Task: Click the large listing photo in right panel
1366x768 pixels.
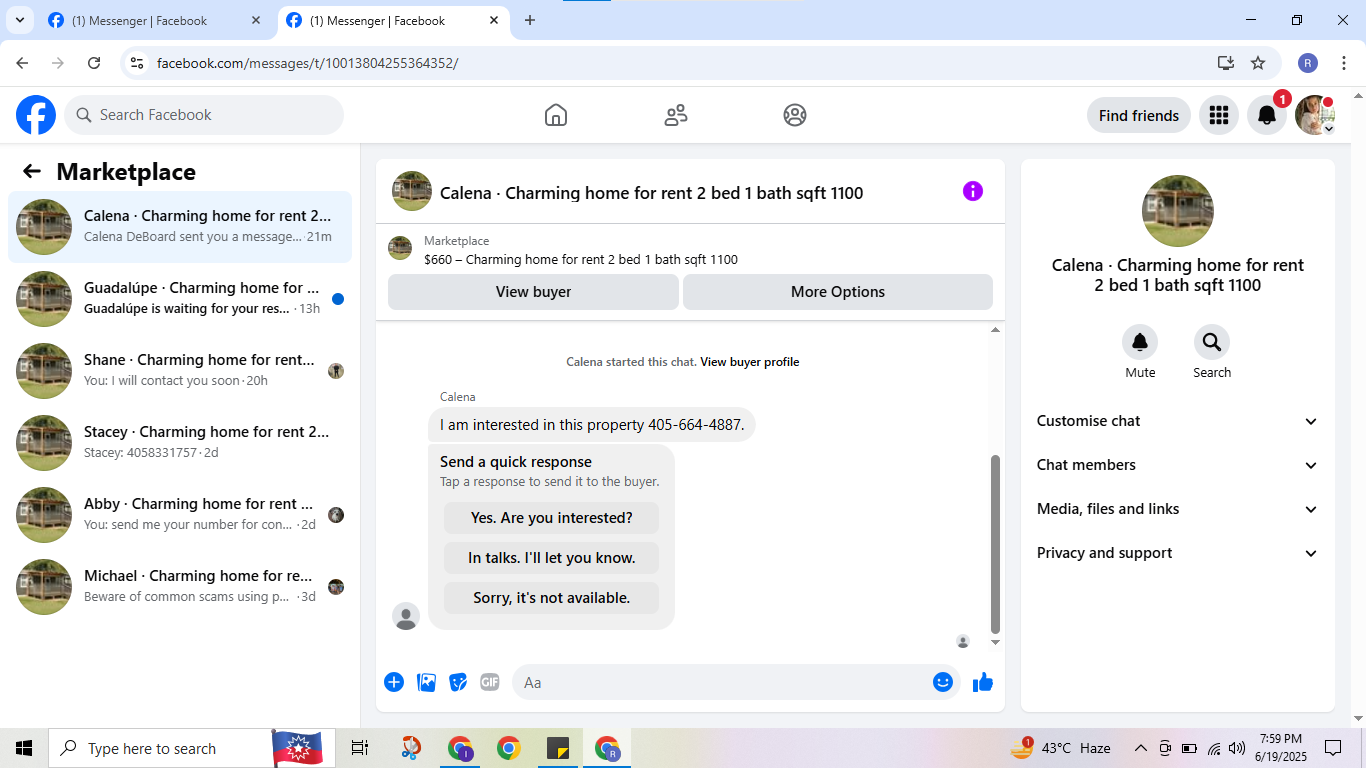Action: click(x=1178, y=211)
